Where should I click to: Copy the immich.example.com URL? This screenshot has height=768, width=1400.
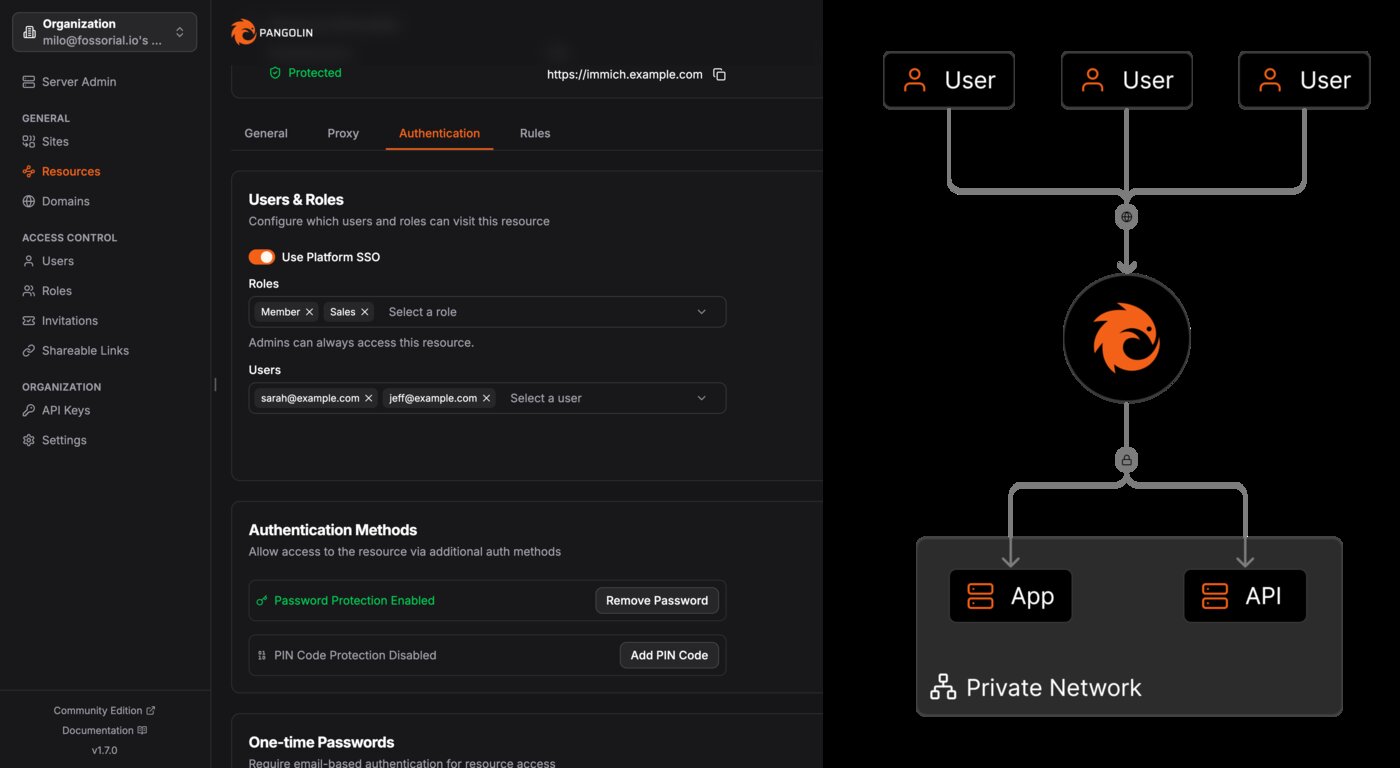point(719,74)
